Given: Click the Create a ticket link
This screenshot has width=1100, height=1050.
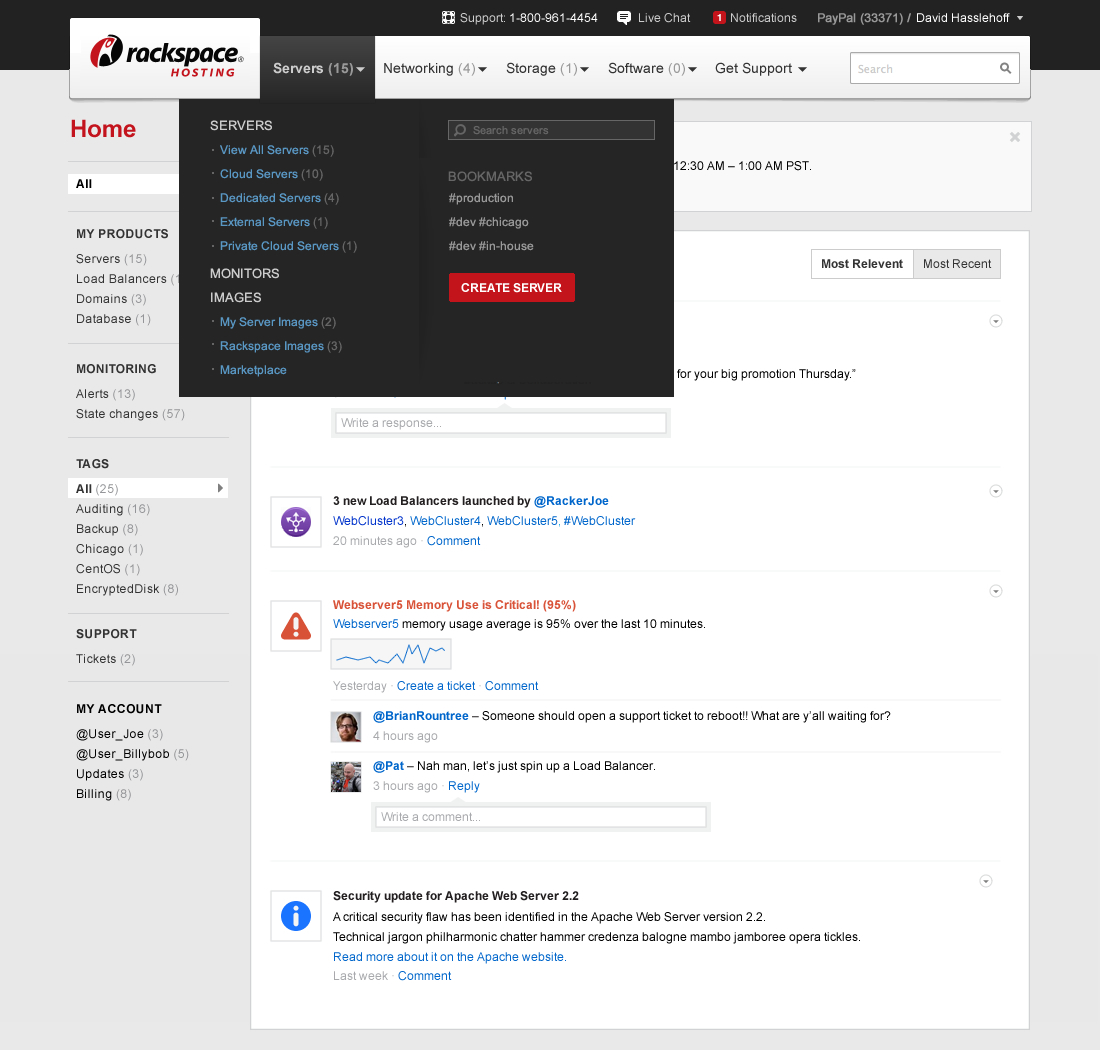Looking at the screenshot, I should point(436,686).
